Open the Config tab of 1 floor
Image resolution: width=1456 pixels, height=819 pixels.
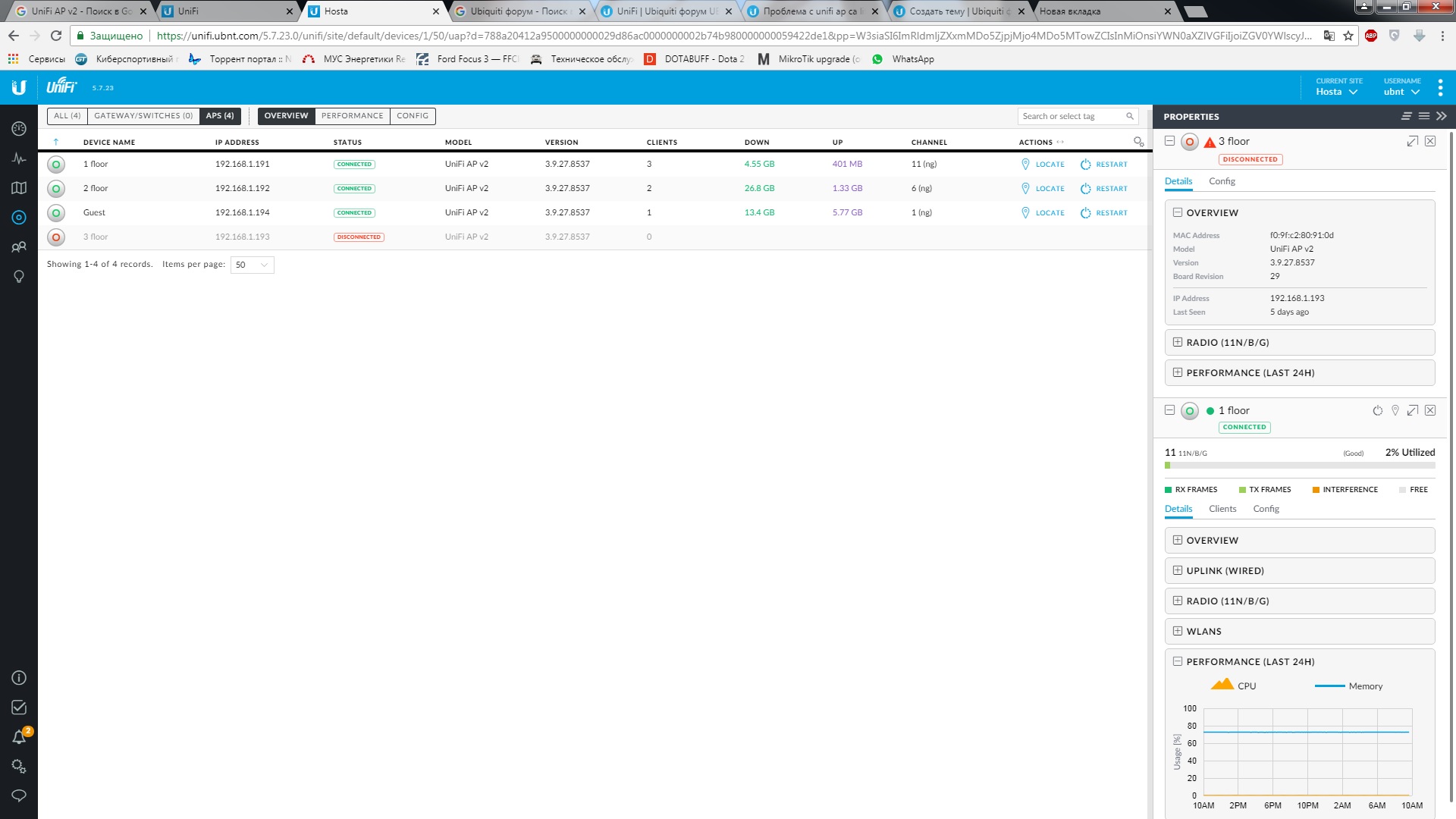pyautogui.click(x=1266, y=509)
